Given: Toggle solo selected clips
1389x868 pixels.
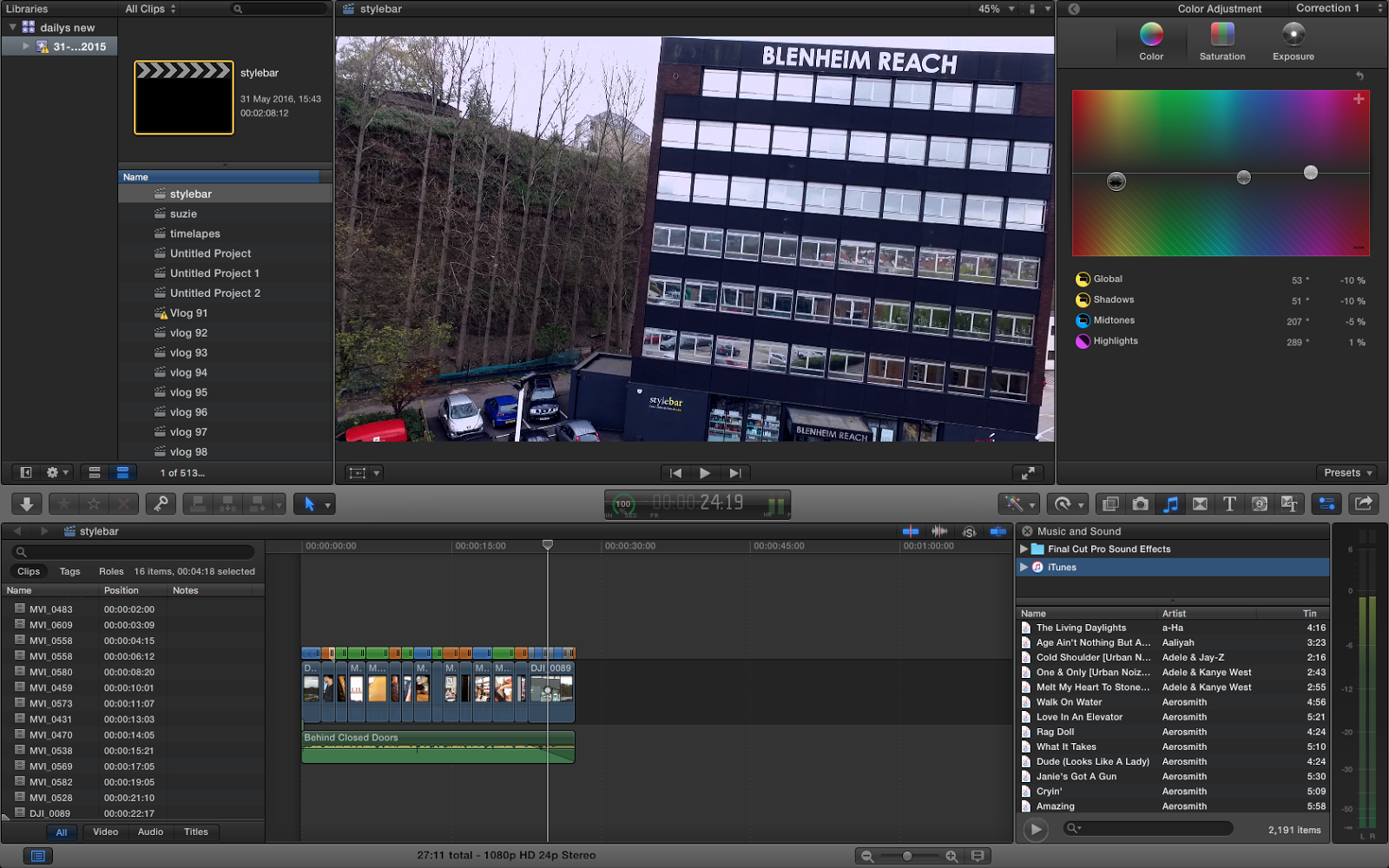Looking at the screenshot, I should tap(969, 531).
